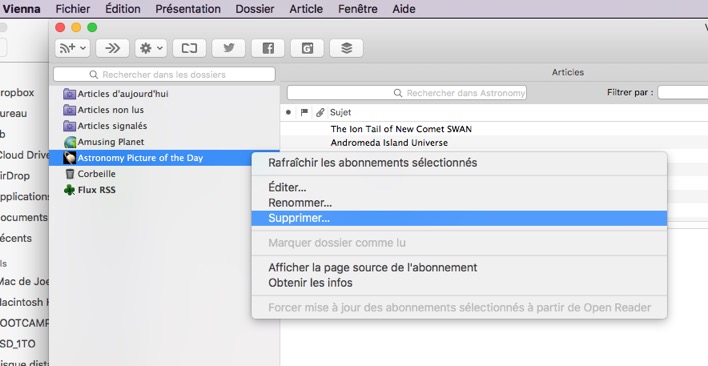Open the Article menu
The image size is (708, 366).
(306, 9)
